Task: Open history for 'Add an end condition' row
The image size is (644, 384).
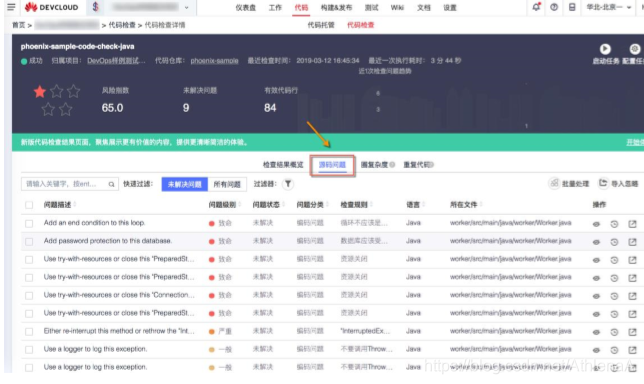Action: pos(614,224)
